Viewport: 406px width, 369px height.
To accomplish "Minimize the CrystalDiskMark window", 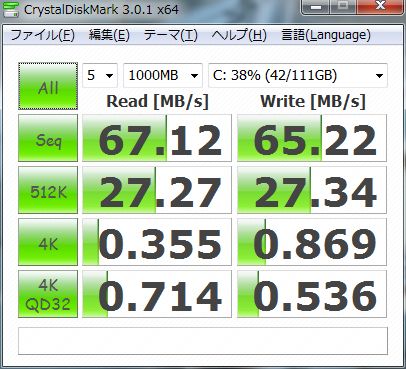I will [316, 7].
